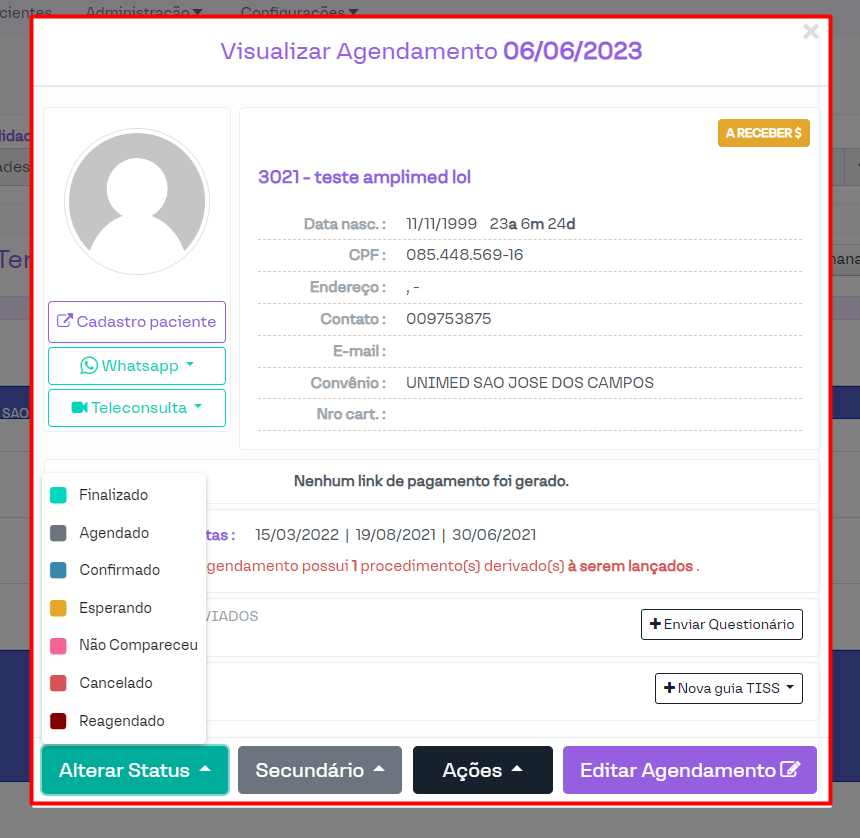Choose Confirmado from the status list

point(119,570)
